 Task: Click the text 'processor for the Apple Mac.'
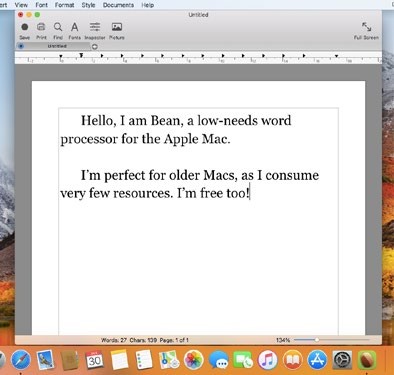click(145, 139)
